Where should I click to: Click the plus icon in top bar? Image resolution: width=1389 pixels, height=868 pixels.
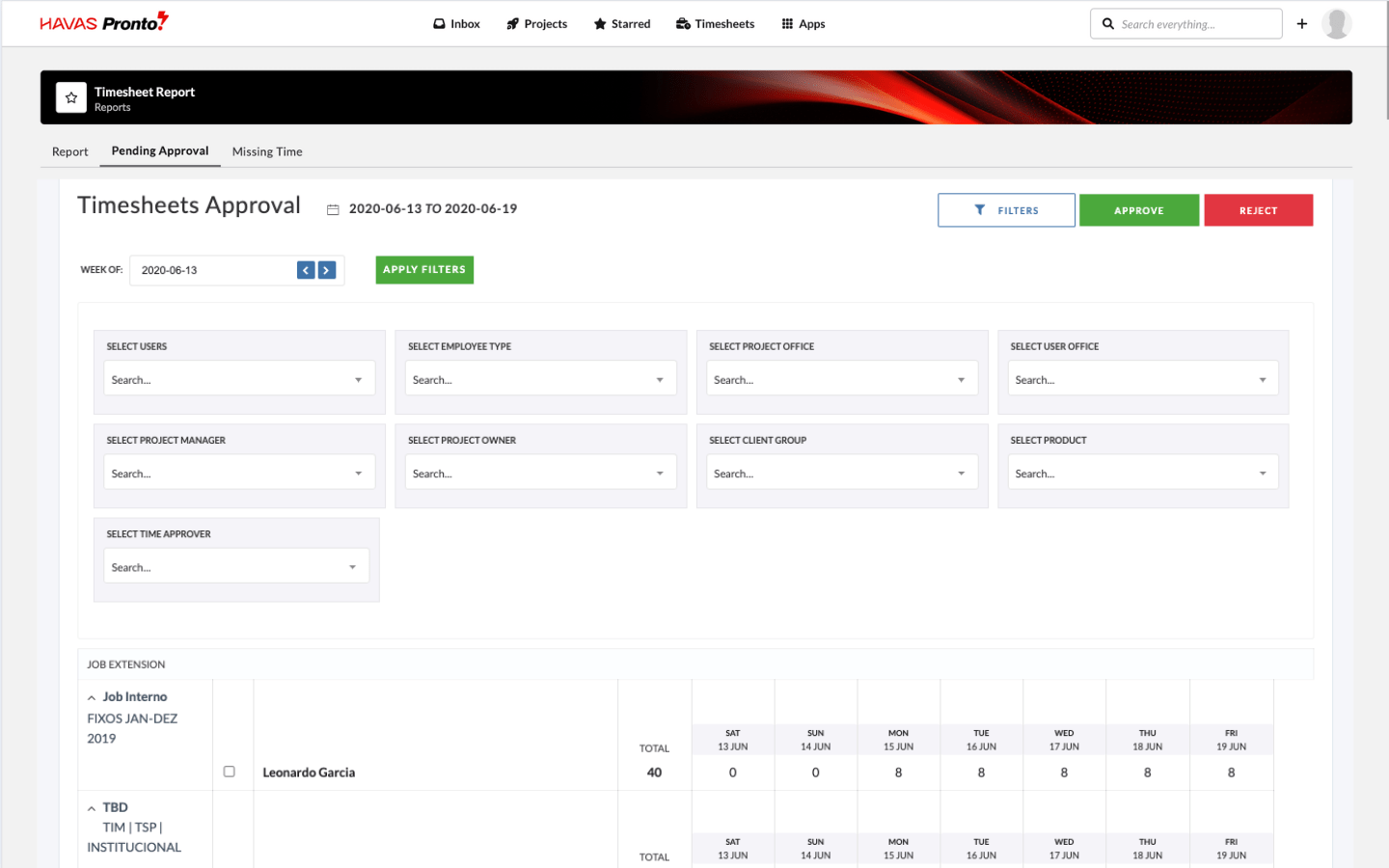(x=1302, y=23)
